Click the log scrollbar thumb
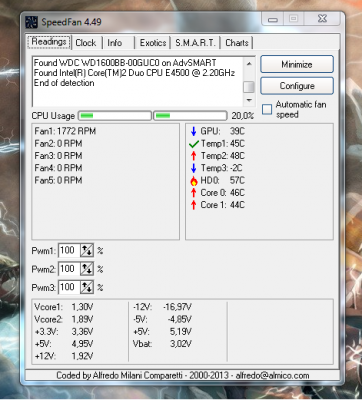Screen dimensions: 362x400 [x=249, y=87]
